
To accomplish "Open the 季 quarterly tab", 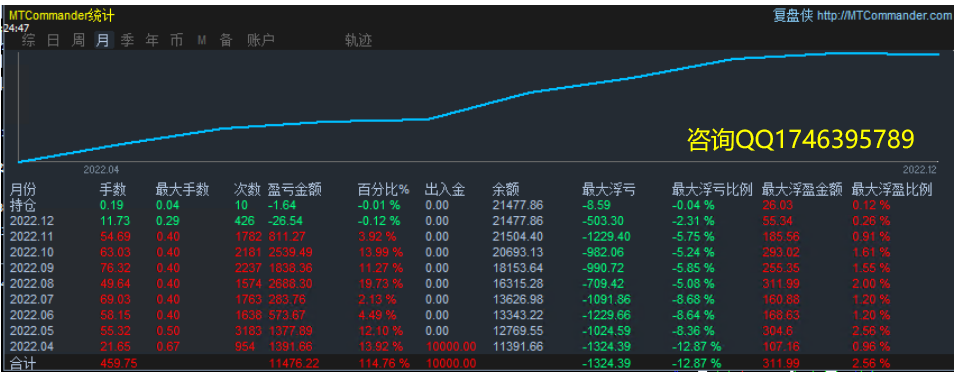I will 127,41.
